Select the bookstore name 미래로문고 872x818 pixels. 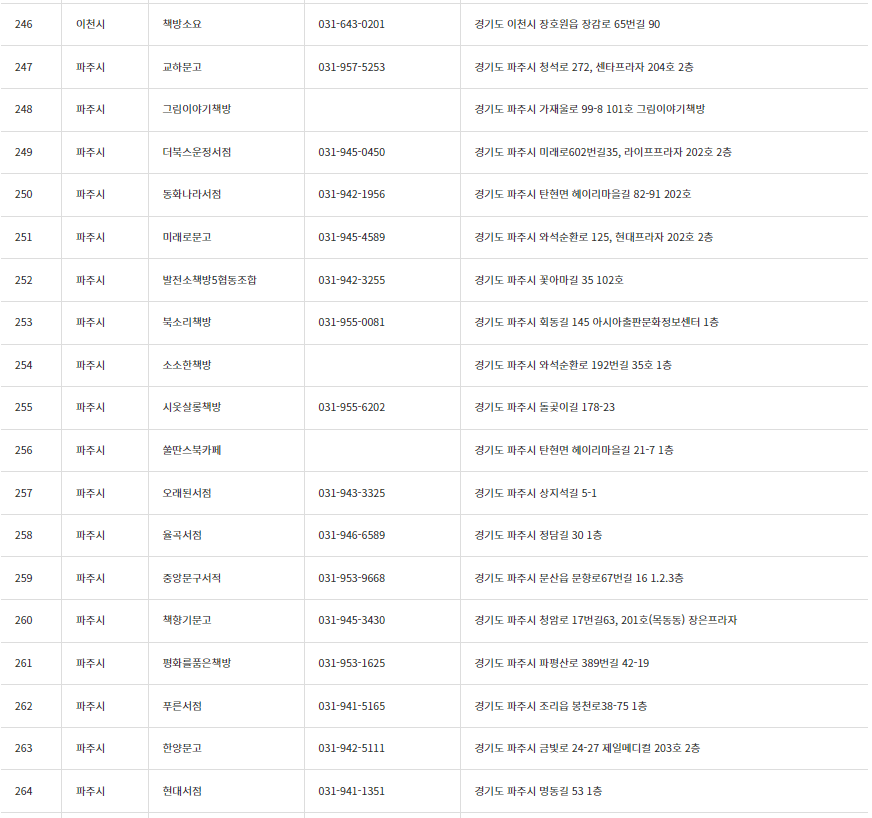pos(187,237)
